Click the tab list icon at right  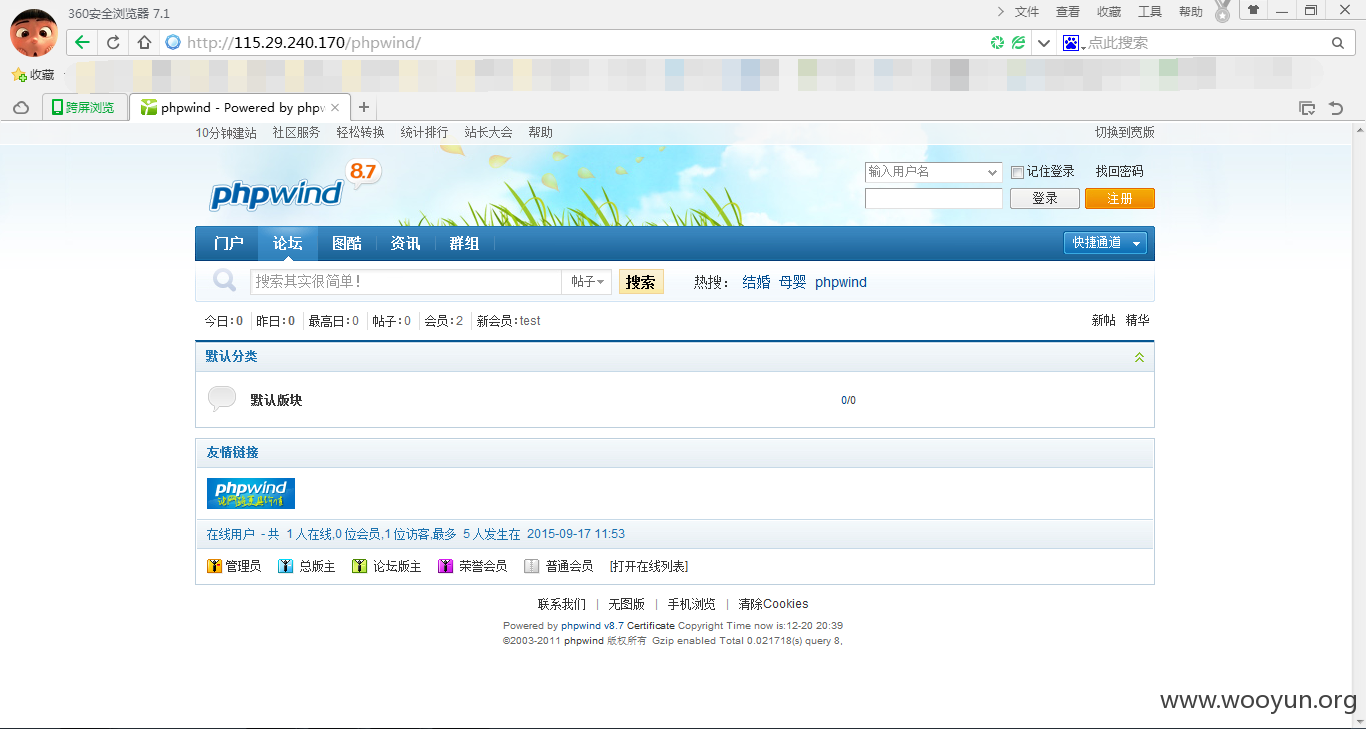1307,108
